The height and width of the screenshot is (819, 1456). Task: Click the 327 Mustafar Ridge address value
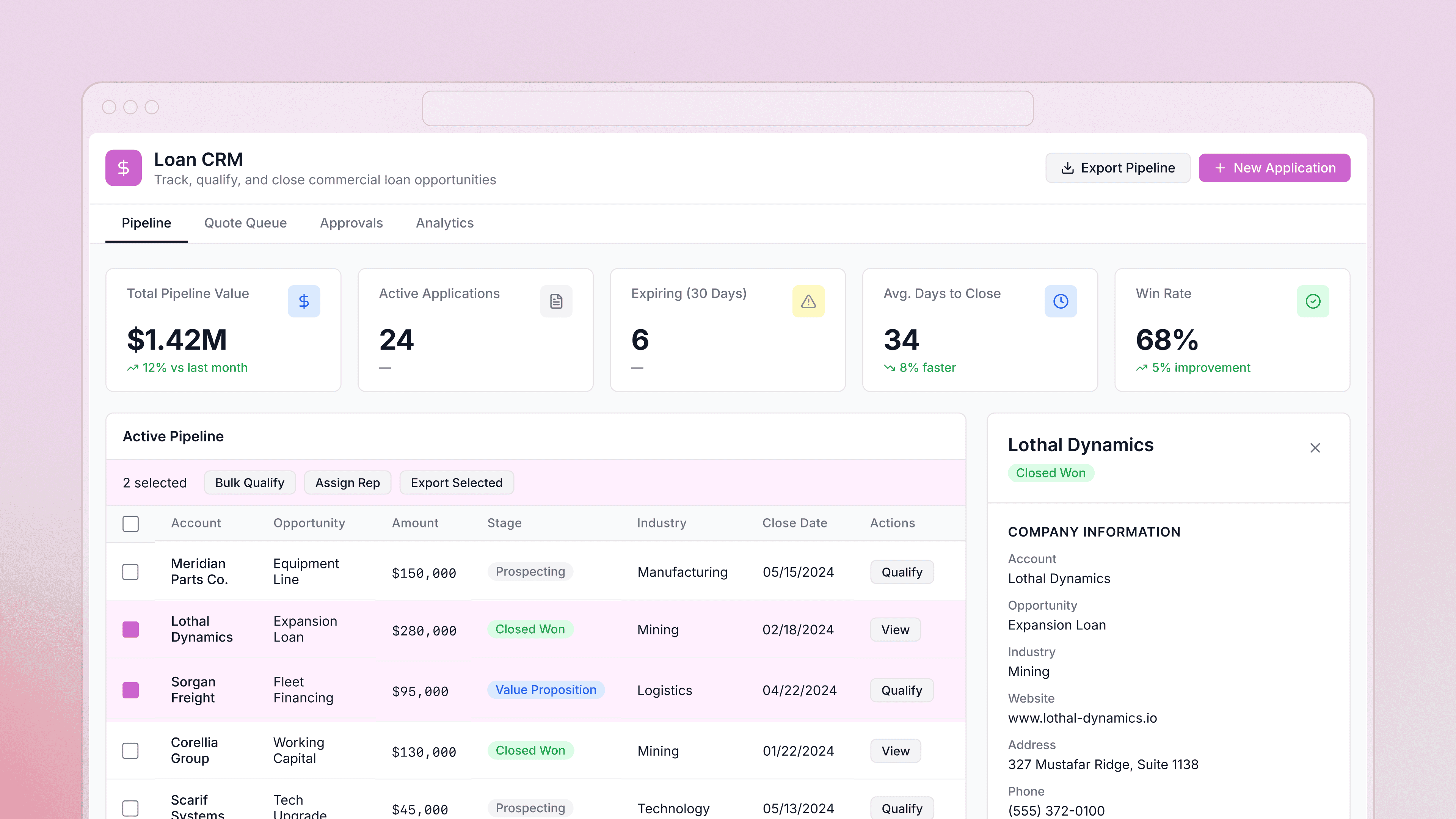[1103, 764]
